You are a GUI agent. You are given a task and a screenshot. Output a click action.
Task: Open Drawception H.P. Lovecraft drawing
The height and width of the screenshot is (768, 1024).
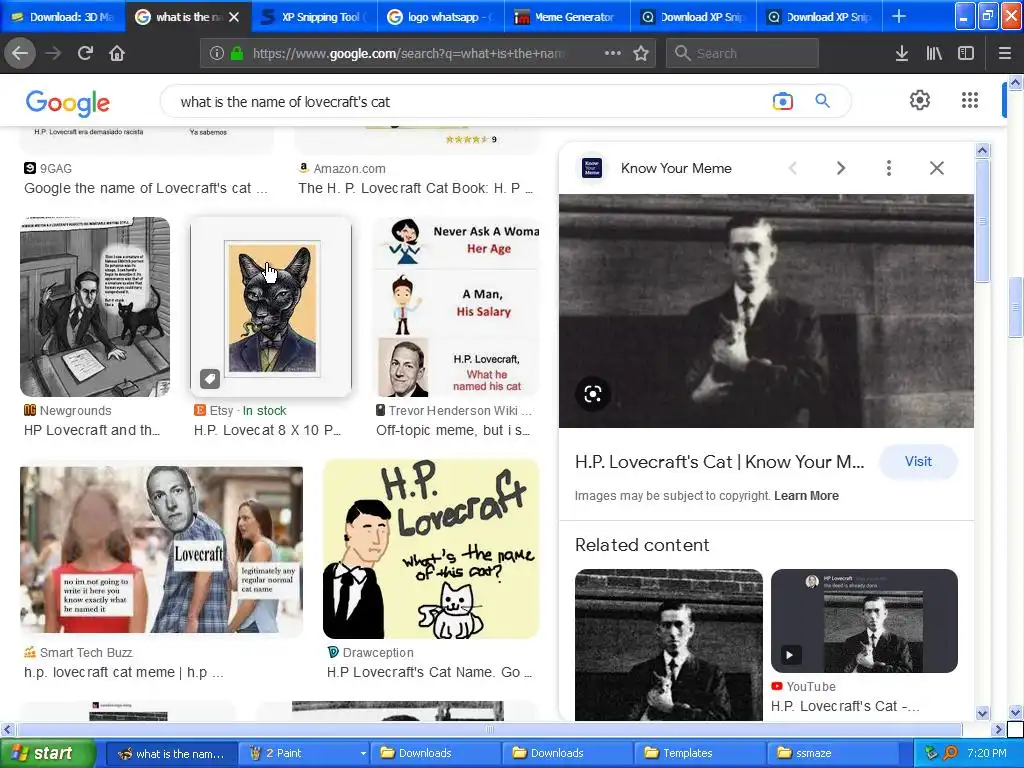pos(431,549)
